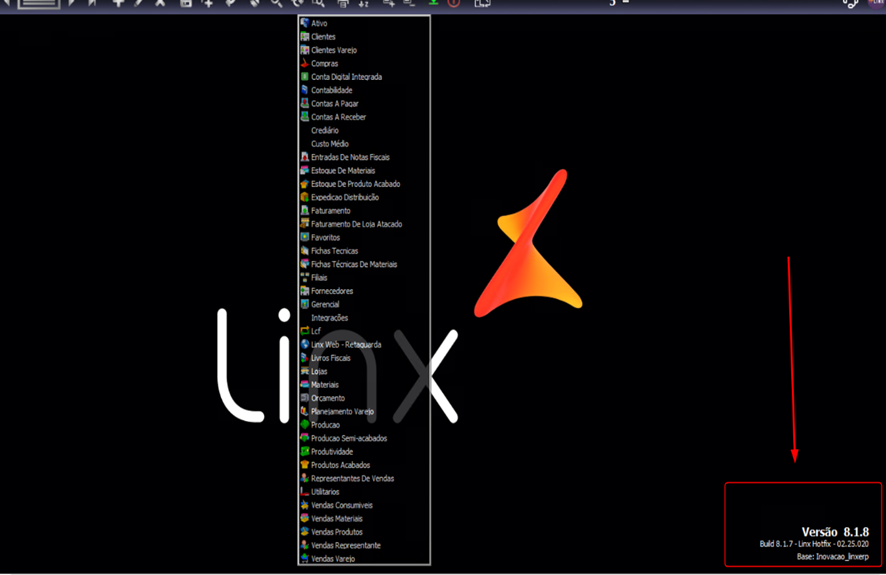The height and width of the screenshot is (575, 886).
Task: Open Vendas Varejo
Action: (333, 559)
